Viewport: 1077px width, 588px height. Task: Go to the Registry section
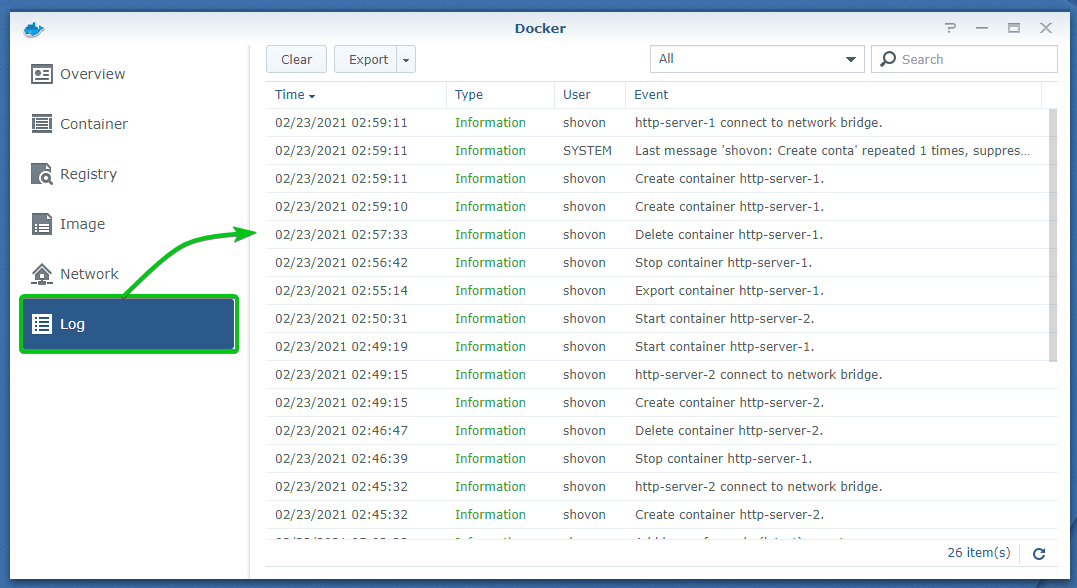click(x=129, y=174)
